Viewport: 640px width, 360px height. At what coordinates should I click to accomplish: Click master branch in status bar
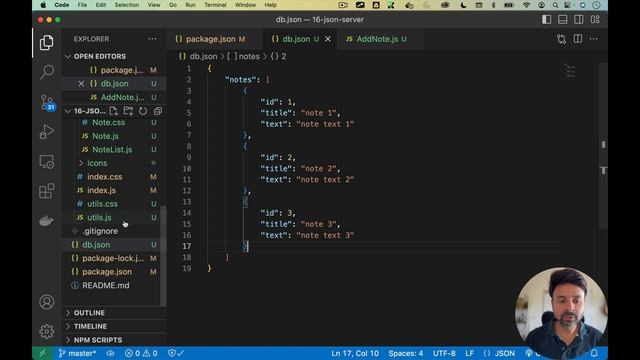(78, 353)
